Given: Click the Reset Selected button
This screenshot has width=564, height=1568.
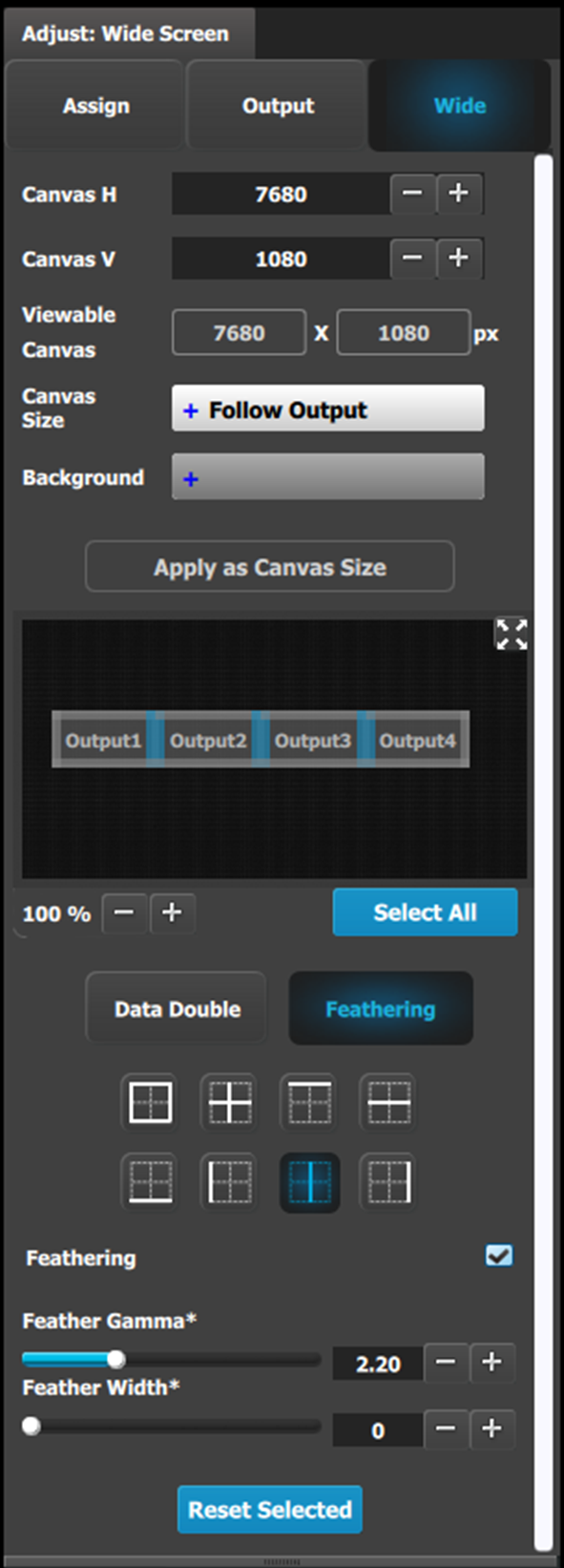Looking at the screenshot, I should point(270,1509).
